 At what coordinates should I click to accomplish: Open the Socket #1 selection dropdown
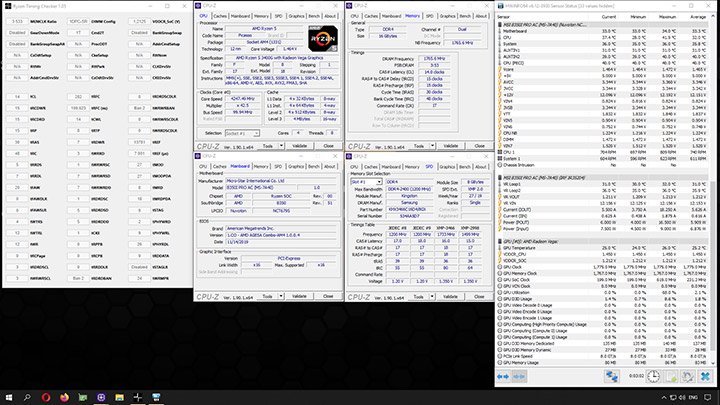point(242,133)
